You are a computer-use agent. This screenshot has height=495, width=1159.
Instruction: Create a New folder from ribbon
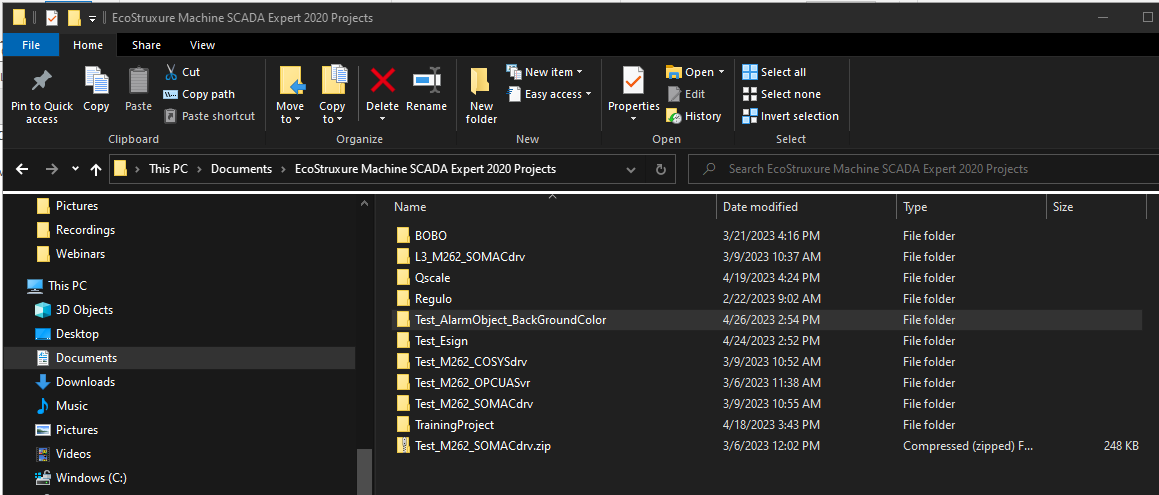482,96
